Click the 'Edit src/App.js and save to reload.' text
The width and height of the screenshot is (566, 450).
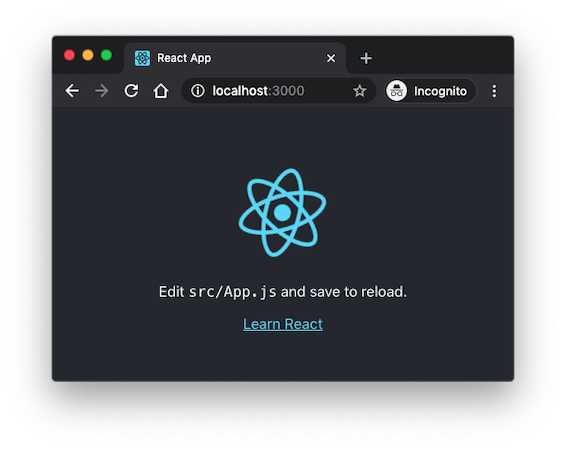point(283,292)
